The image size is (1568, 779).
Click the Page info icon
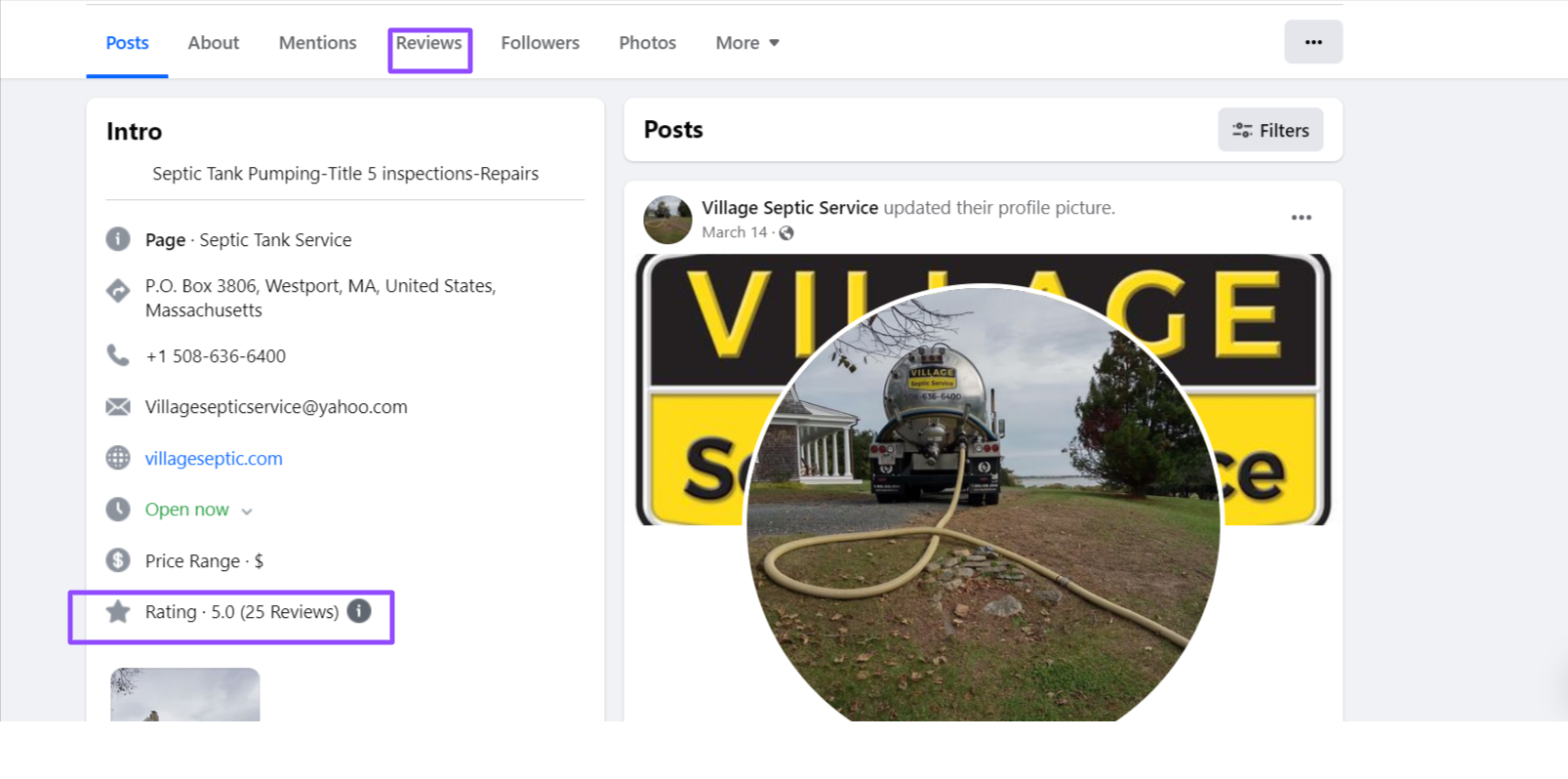pyautogui.click(x=118, y=239)
